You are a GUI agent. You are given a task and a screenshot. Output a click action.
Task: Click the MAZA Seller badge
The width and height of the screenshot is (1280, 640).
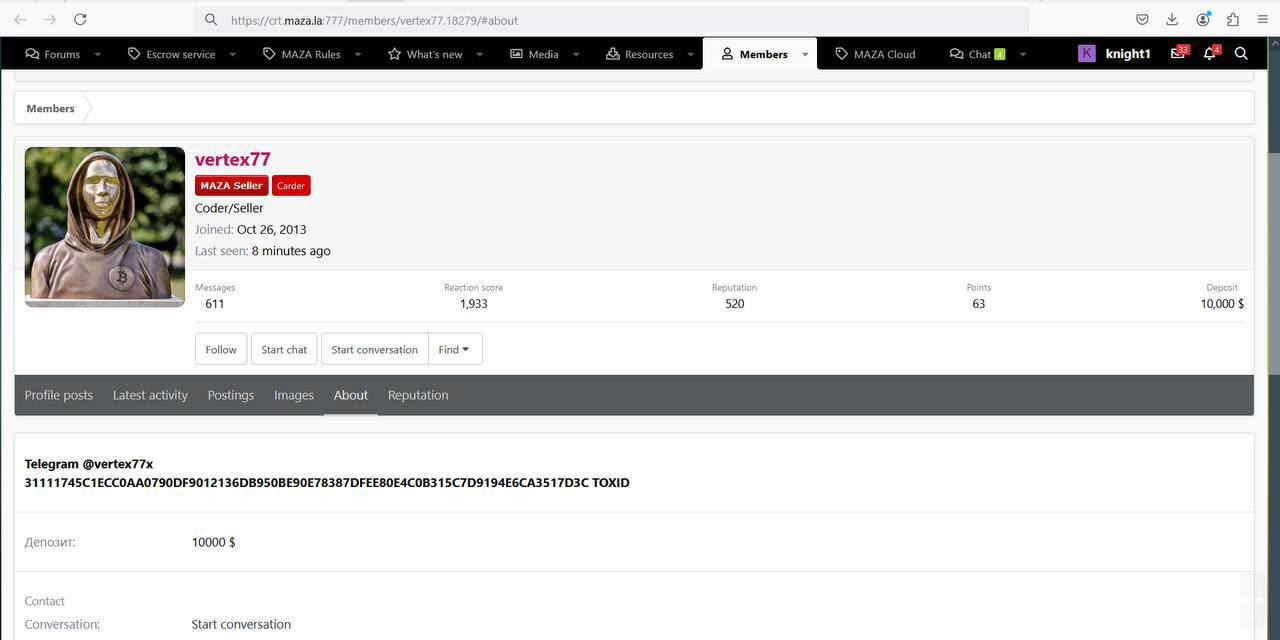231,185
